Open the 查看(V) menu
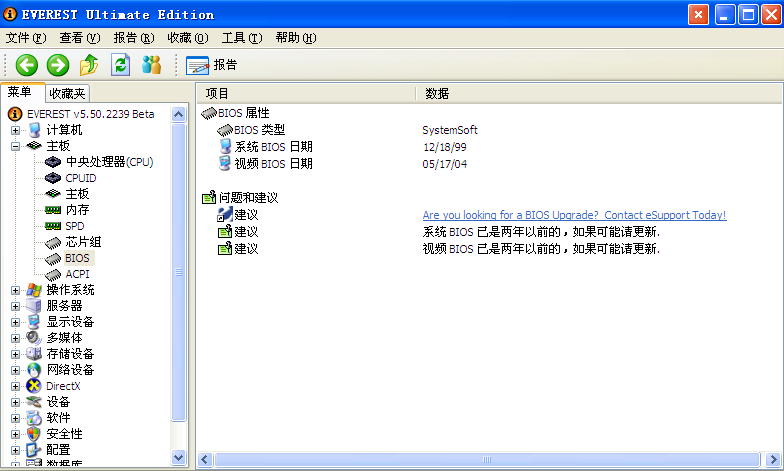Image resolution: width=784 pixels, height=471 pixels. (80, 38)
